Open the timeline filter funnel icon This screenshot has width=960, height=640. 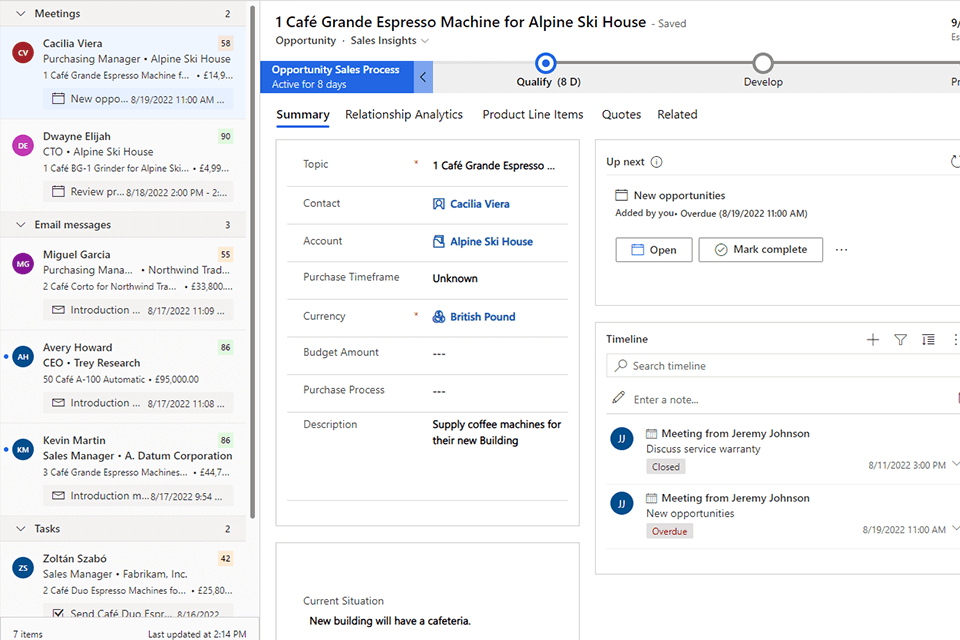click(900, 340)
